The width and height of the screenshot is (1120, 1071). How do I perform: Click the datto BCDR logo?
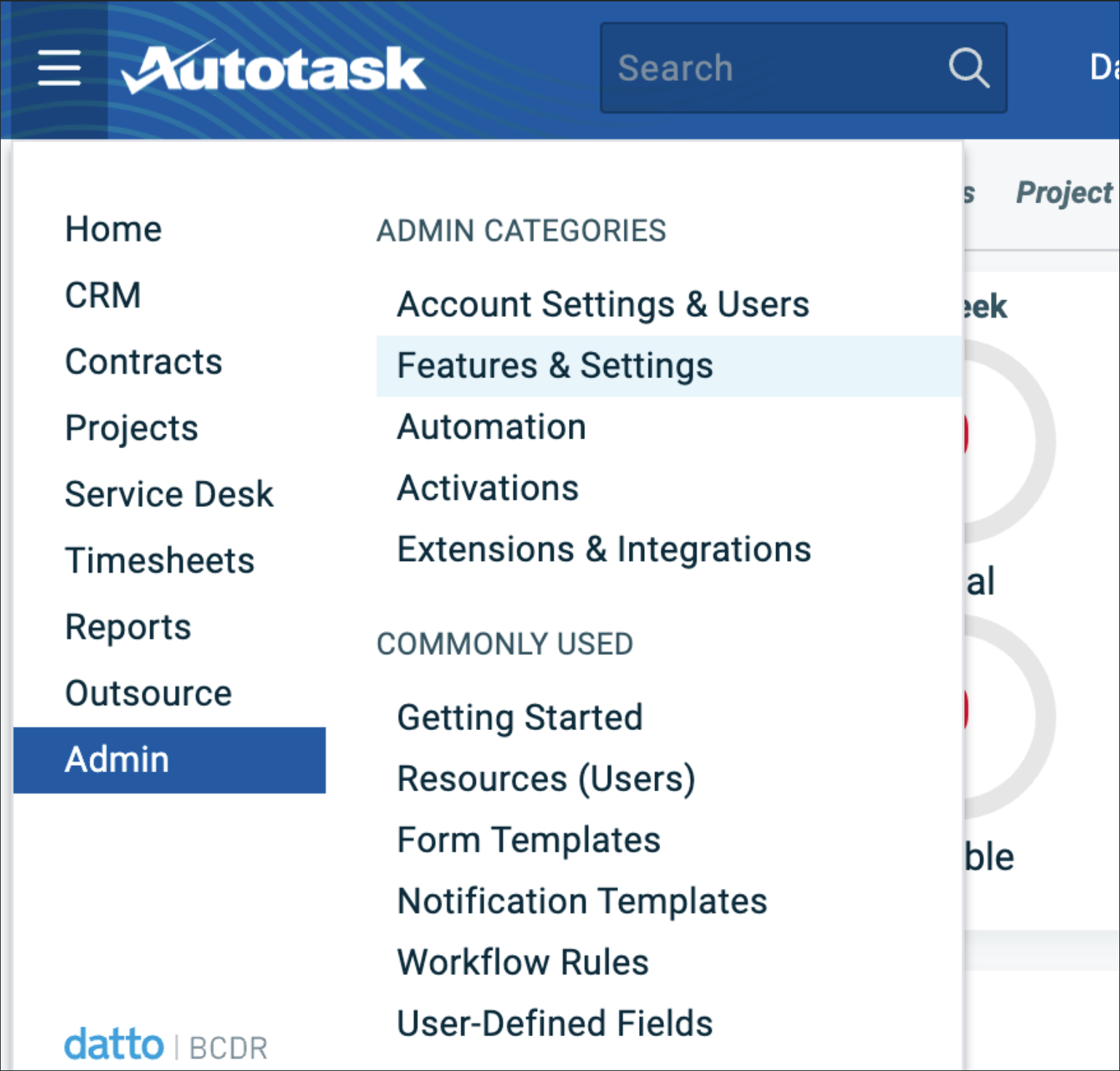165,1045
